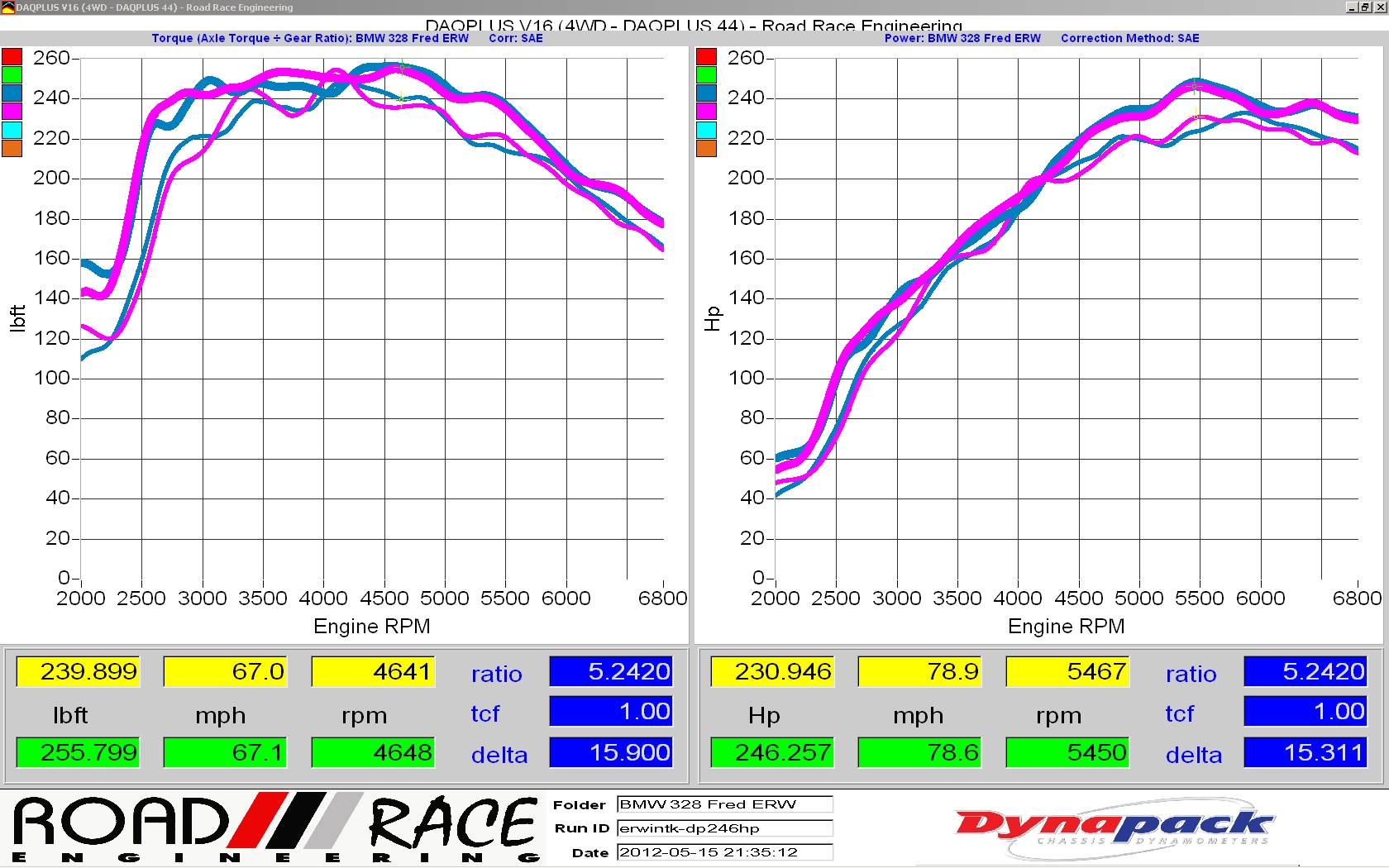Click the DAQPLUS application icon in title bar
This screenshot has width=1389, height=868.
click(7, 7)
